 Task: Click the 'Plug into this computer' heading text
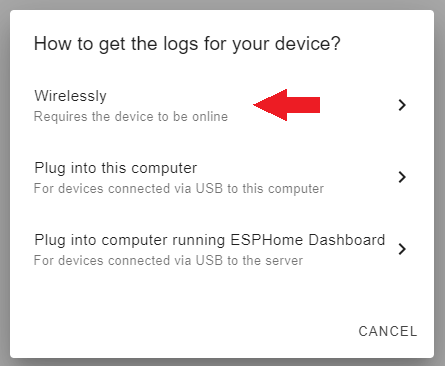tap(116, 168)
